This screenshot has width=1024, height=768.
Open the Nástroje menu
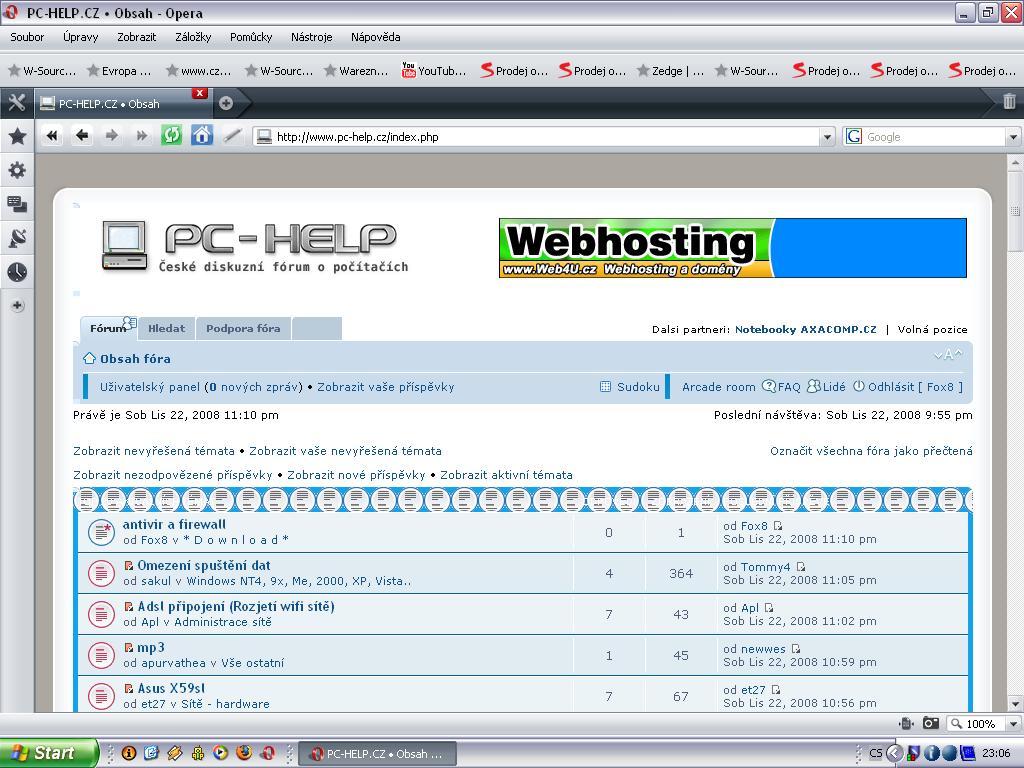click(312, 37)
